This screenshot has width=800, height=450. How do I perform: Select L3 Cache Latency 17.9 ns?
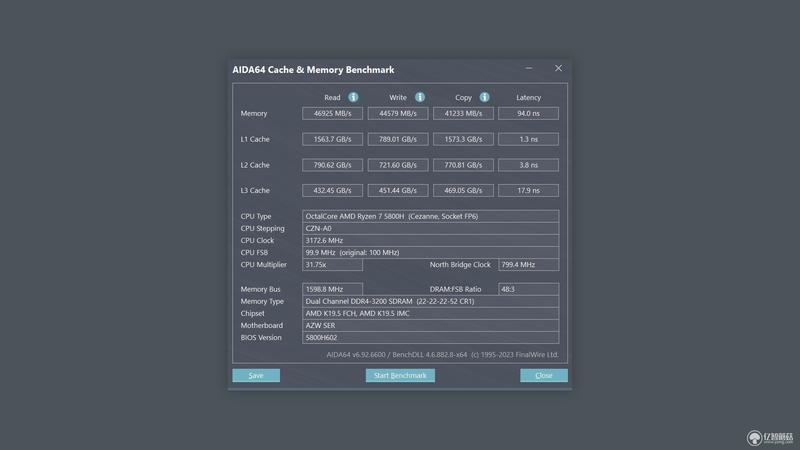[x=529, y=190]
